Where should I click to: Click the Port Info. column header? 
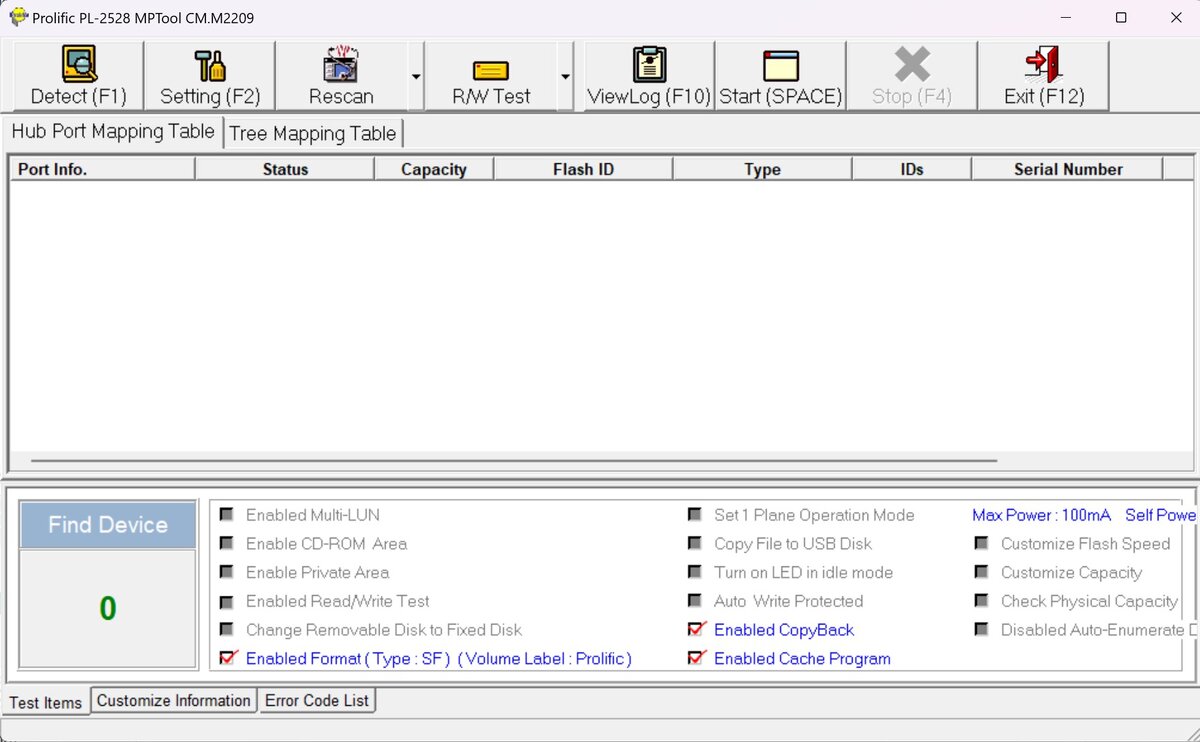point(102,169)
